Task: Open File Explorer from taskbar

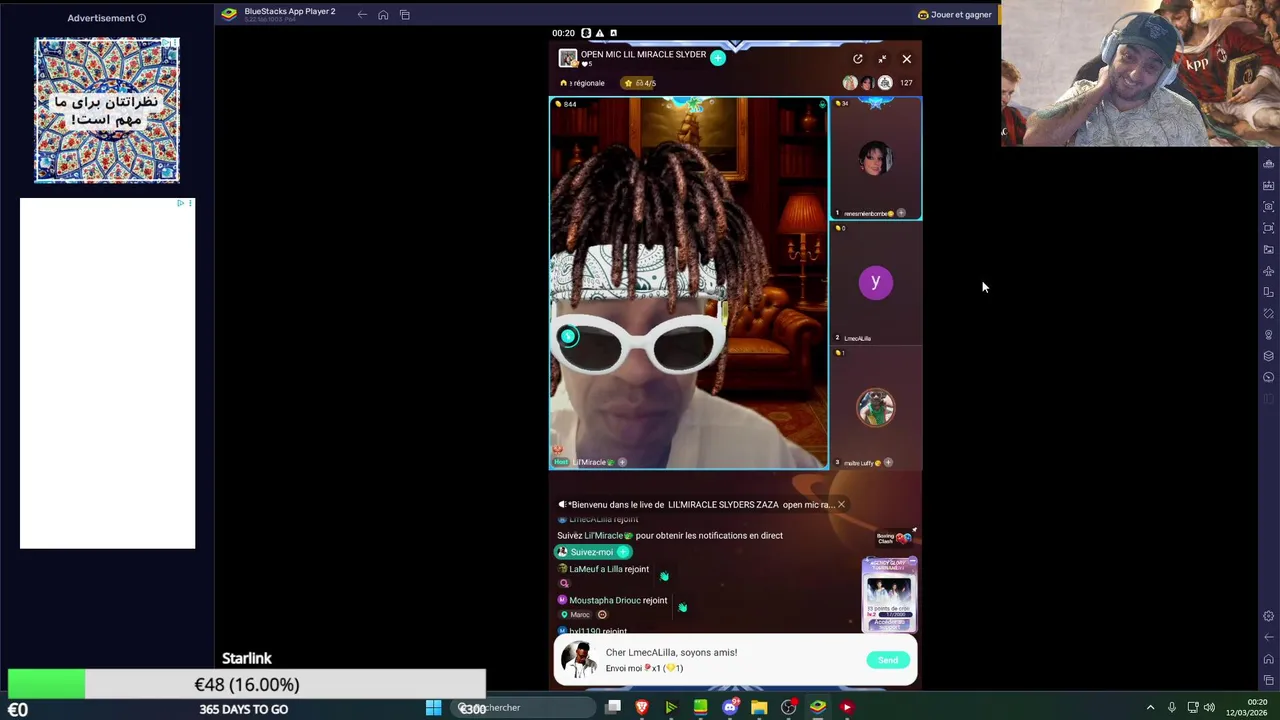Action: [x=759, y=708]
